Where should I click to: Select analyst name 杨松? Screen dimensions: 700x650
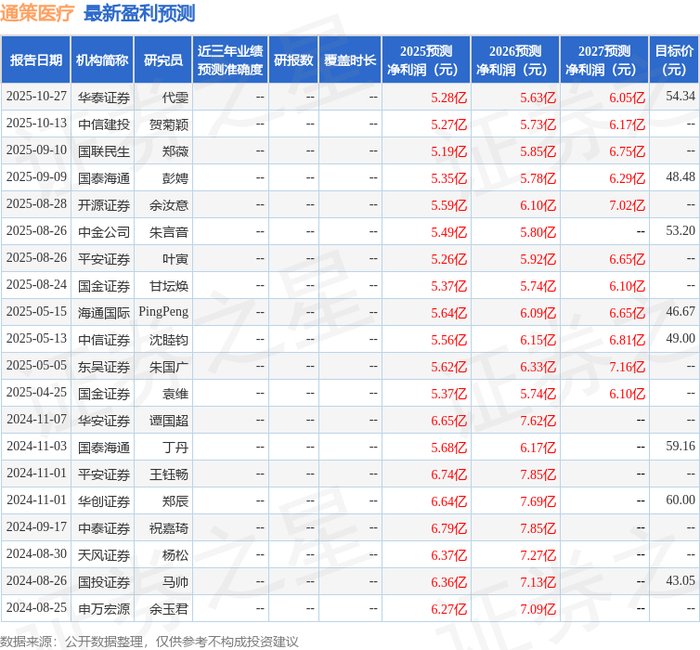[x=175, y=555]
